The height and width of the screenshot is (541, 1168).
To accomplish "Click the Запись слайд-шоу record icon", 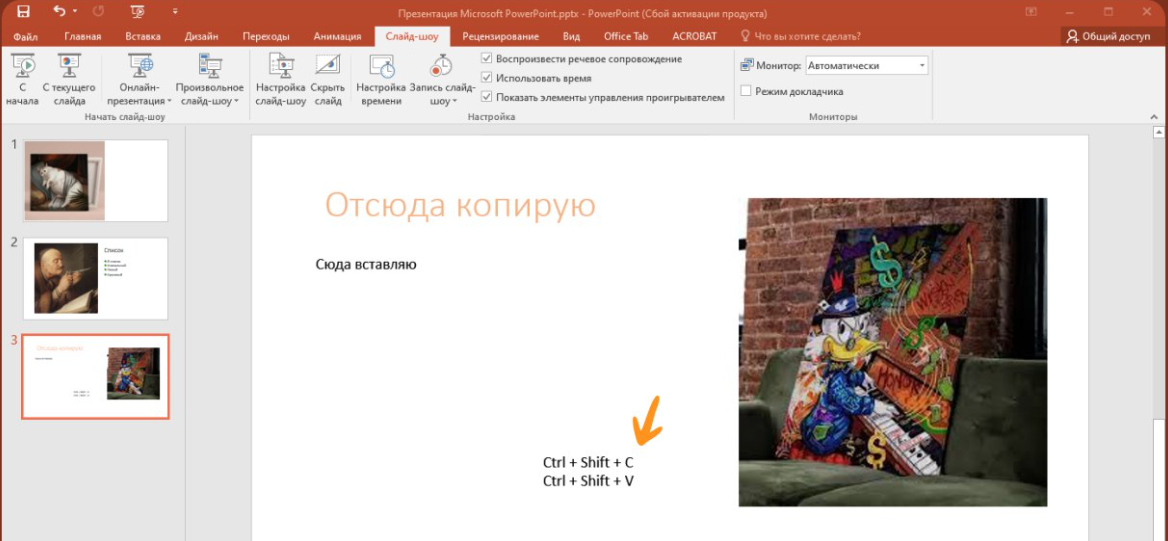I will point(442,66).
